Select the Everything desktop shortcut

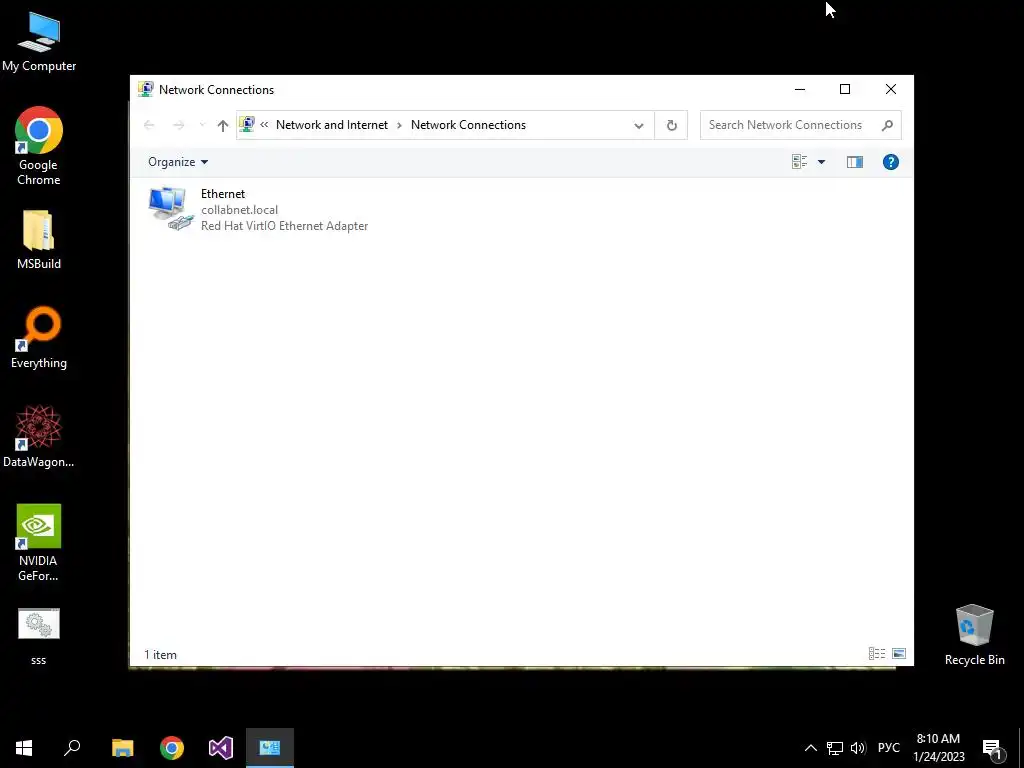(39, 338)
